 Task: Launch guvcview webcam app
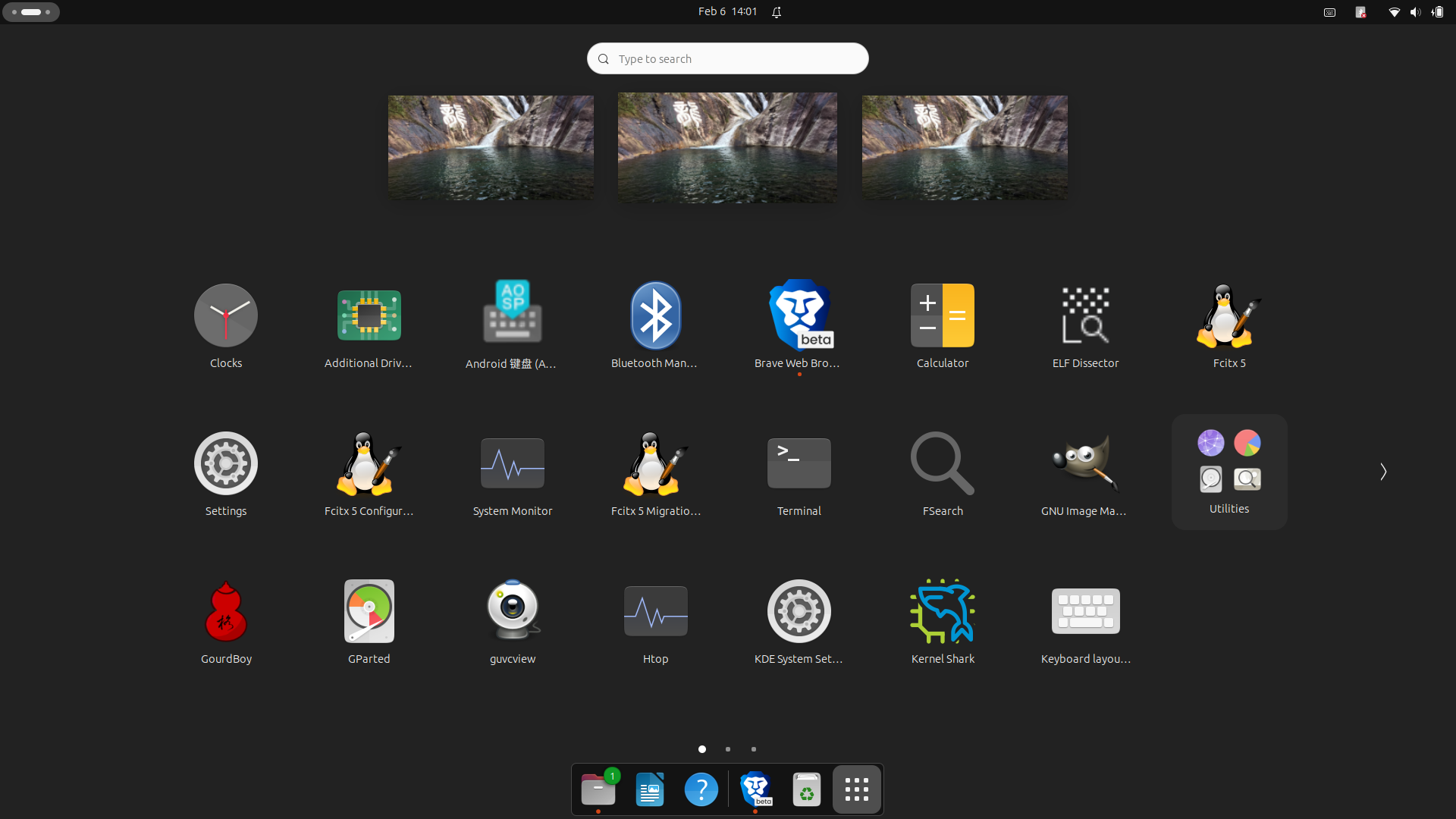click(512, 622)
